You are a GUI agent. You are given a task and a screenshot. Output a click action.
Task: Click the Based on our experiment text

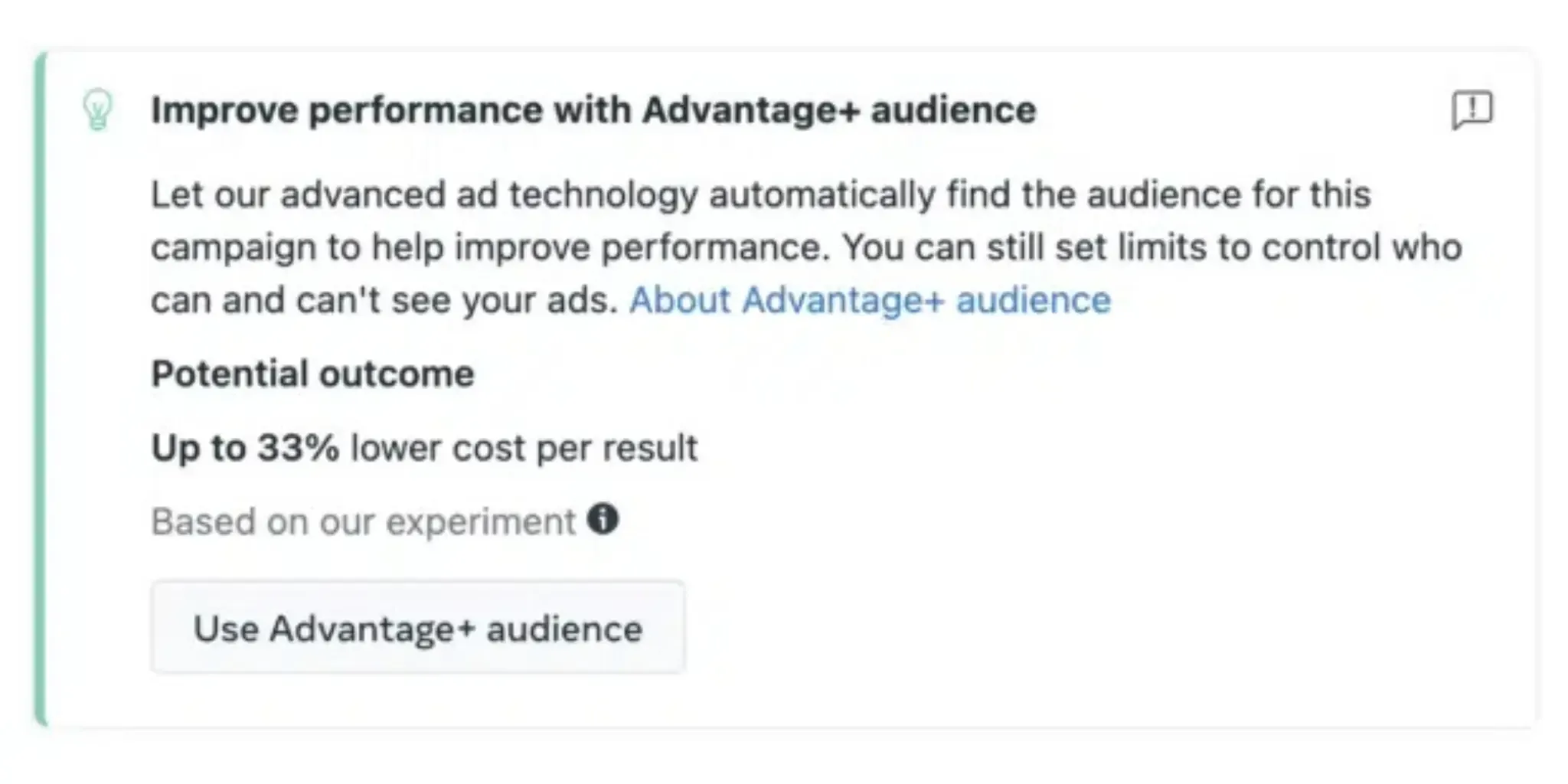coord(363,522)
